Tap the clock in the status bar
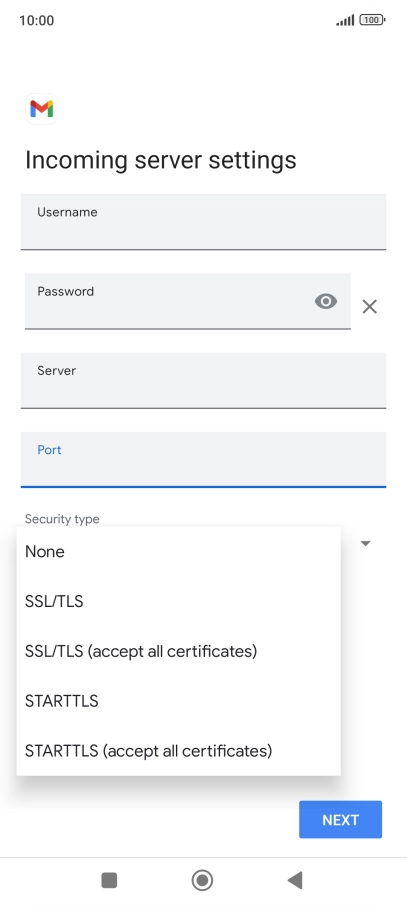407x906 pixels. click(x=36, y=20)
